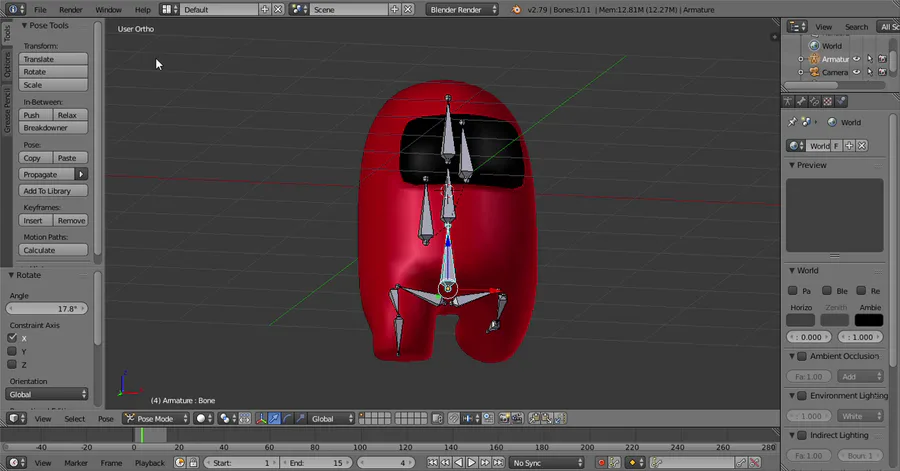This screenshot has height=471, width=900.
Task: Open the Blender Render engine dropdown
Action: click(462, 9)
